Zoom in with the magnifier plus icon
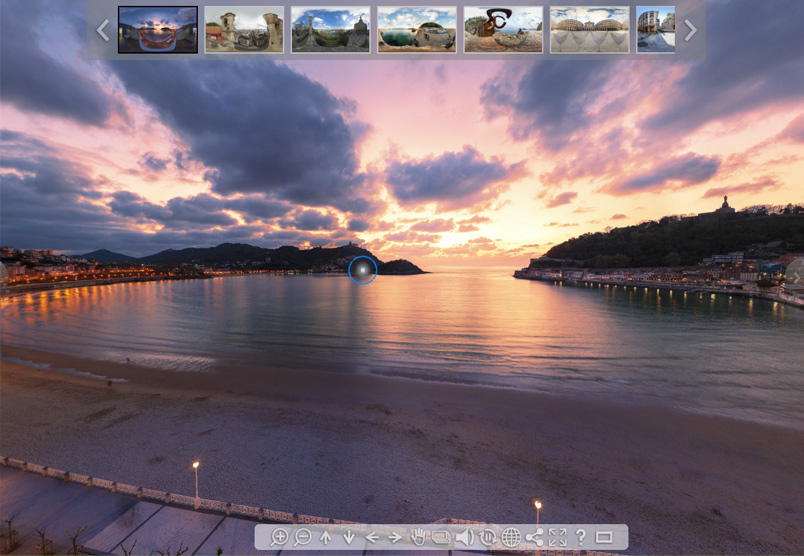 point(279,537)
